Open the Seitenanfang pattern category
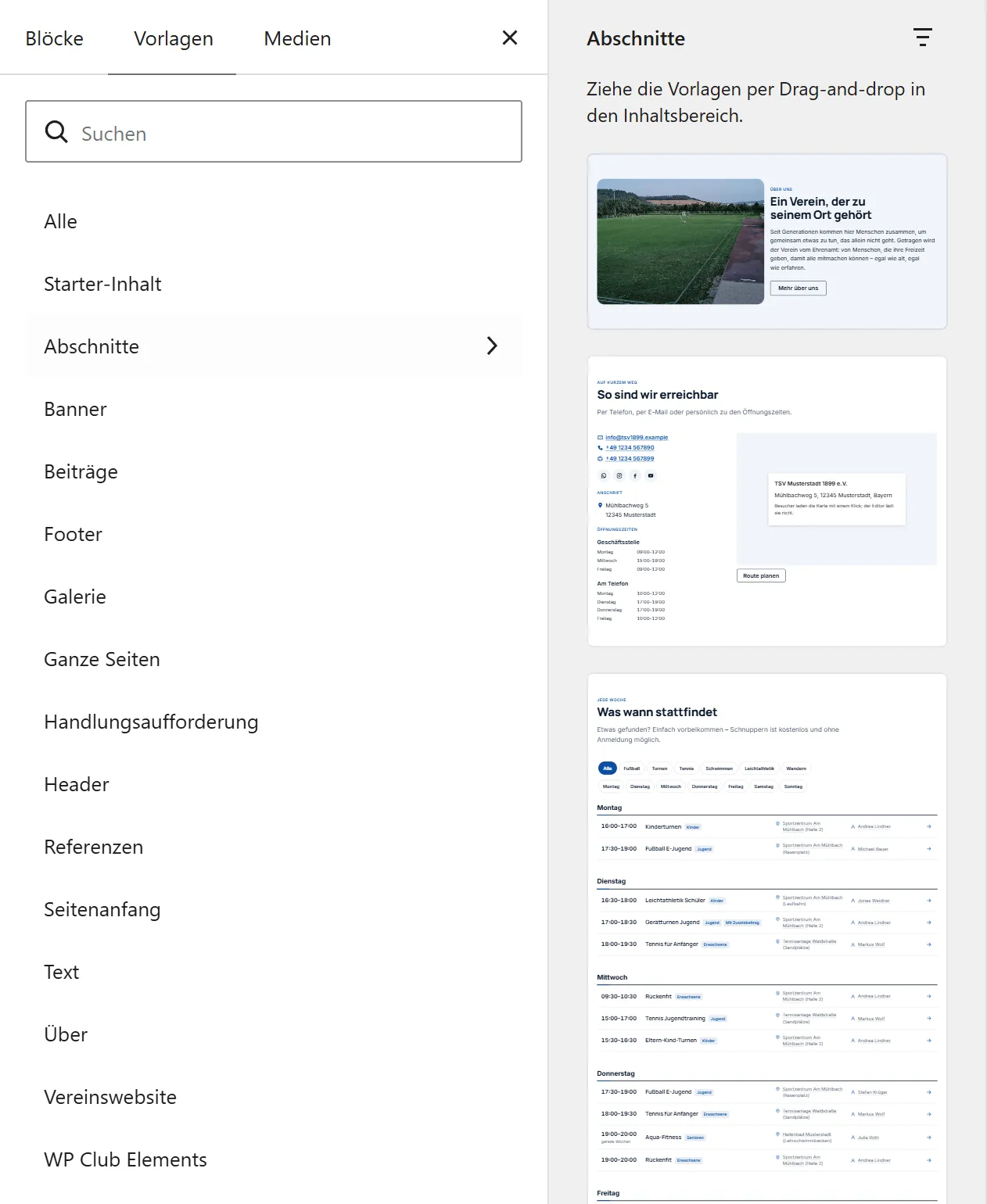987x1204 pixels. [274, 909]
